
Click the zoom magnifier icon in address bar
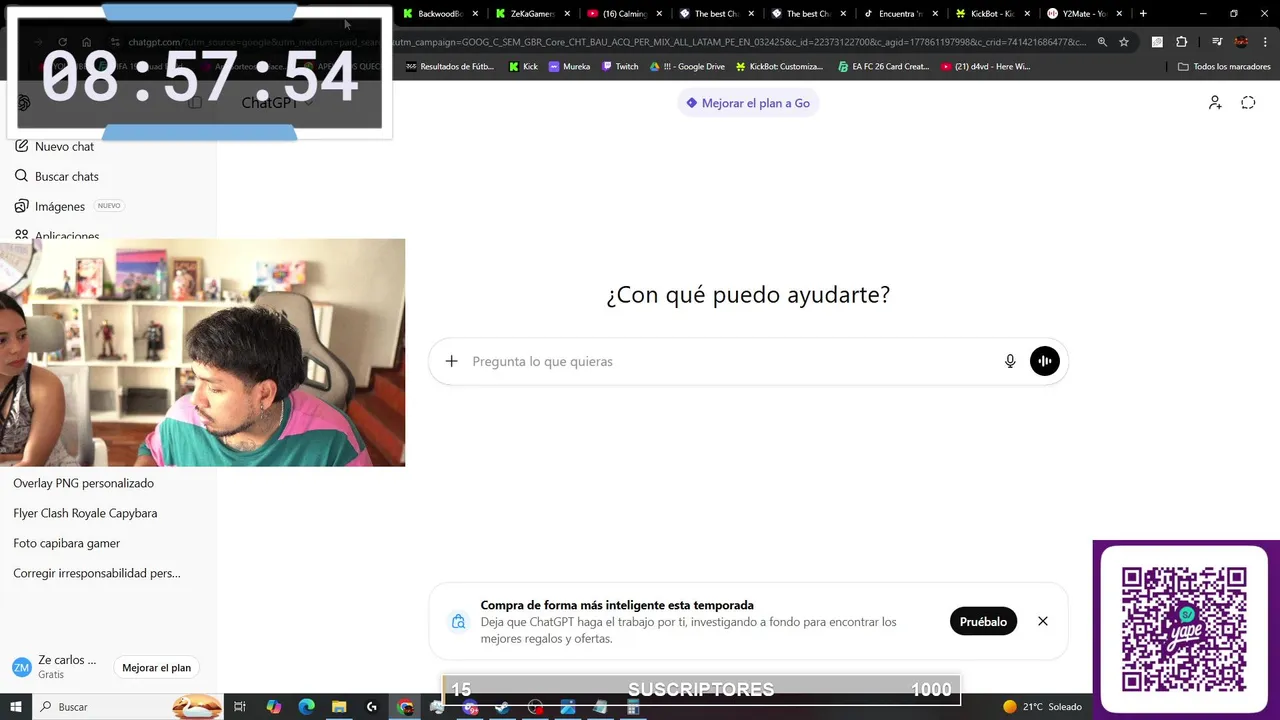1102,42
